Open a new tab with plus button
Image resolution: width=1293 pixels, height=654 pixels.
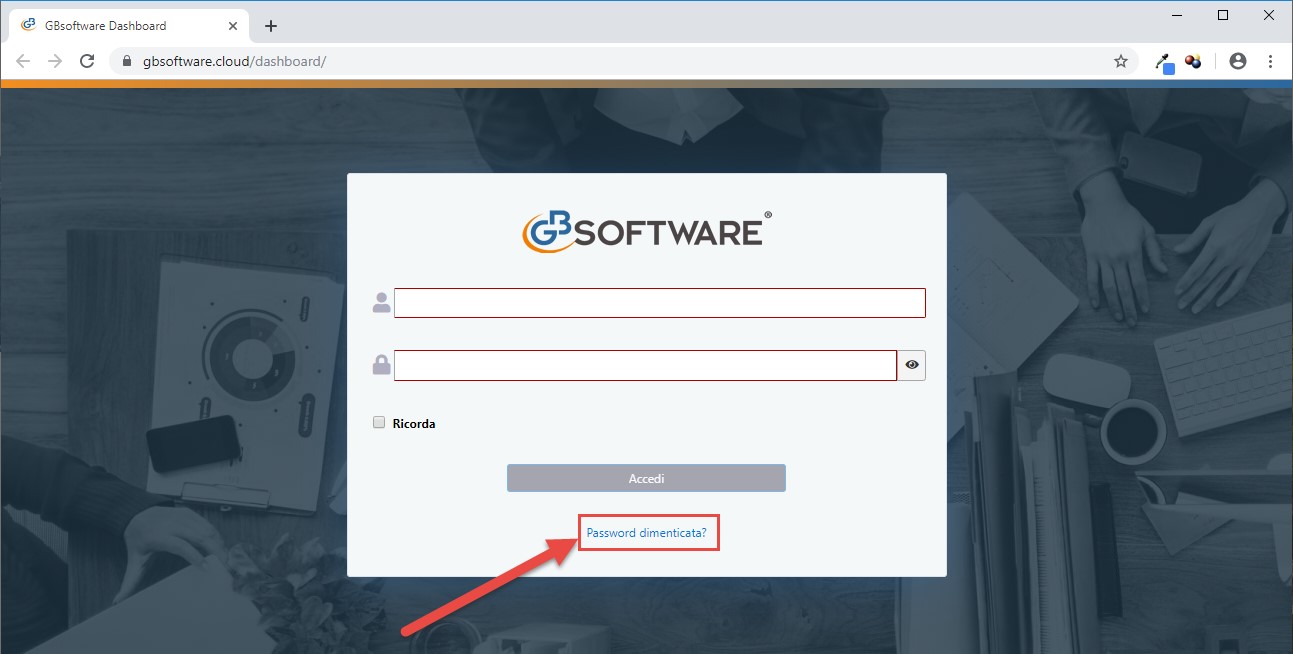click(x=271, y=26)
